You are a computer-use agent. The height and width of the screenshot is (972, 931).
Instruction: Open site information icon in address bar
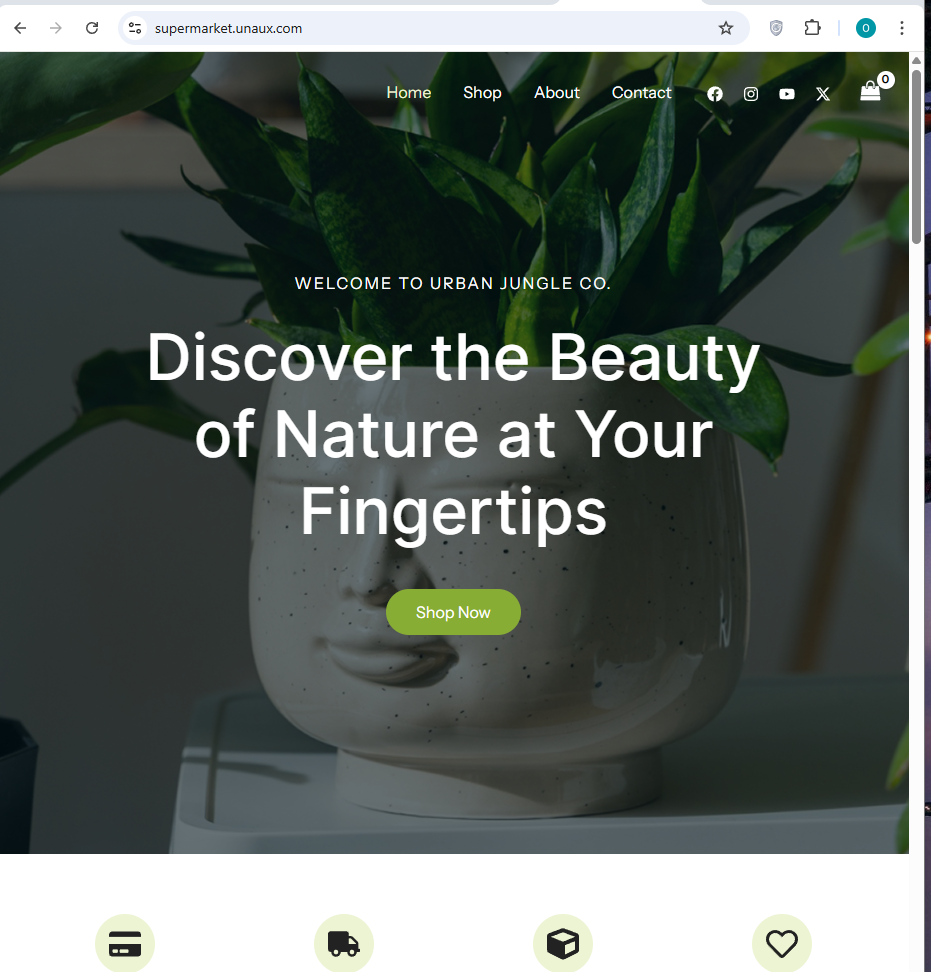coord(135,28)
